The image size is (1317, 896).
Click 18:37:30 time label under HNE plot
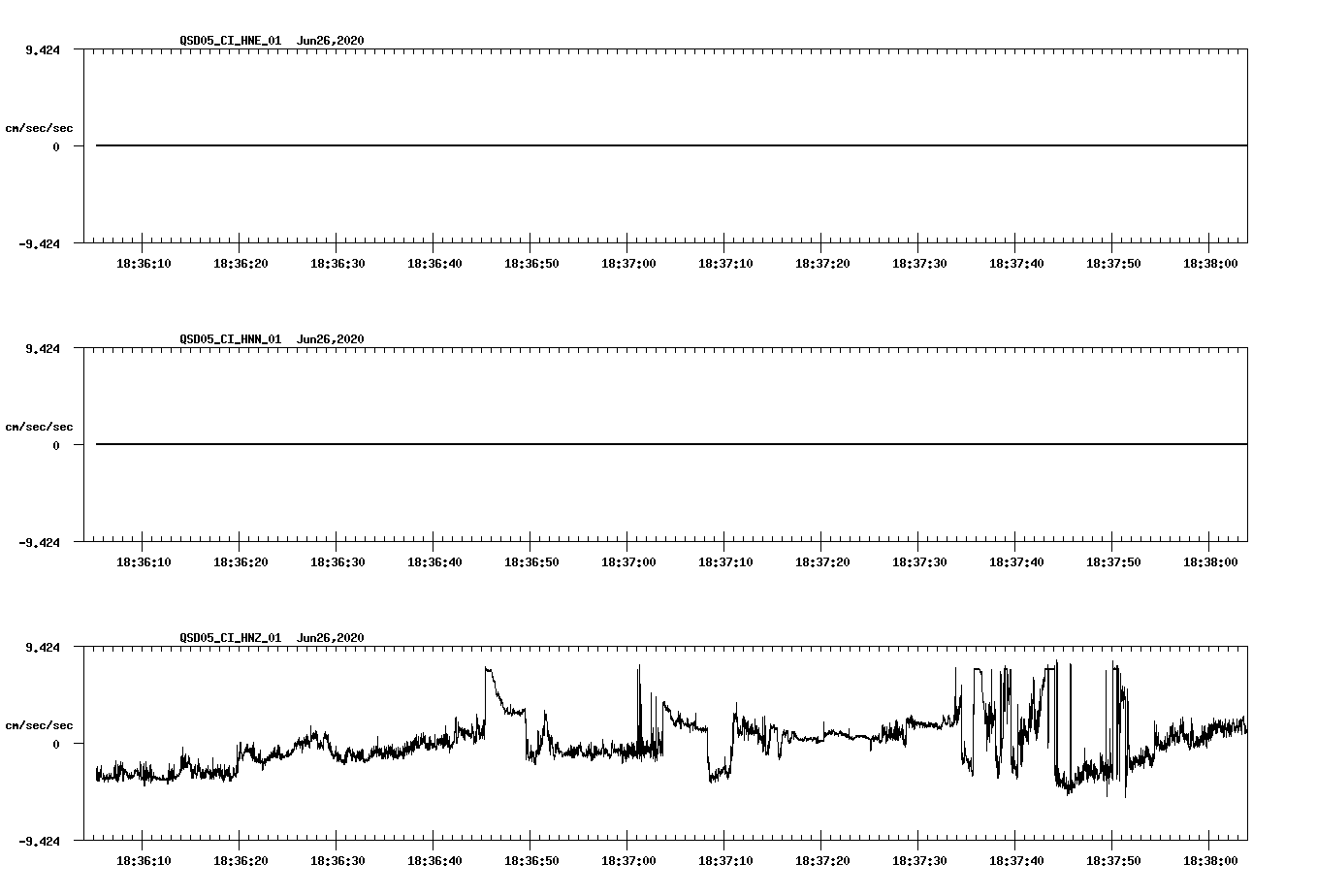(x=919, y=264)
